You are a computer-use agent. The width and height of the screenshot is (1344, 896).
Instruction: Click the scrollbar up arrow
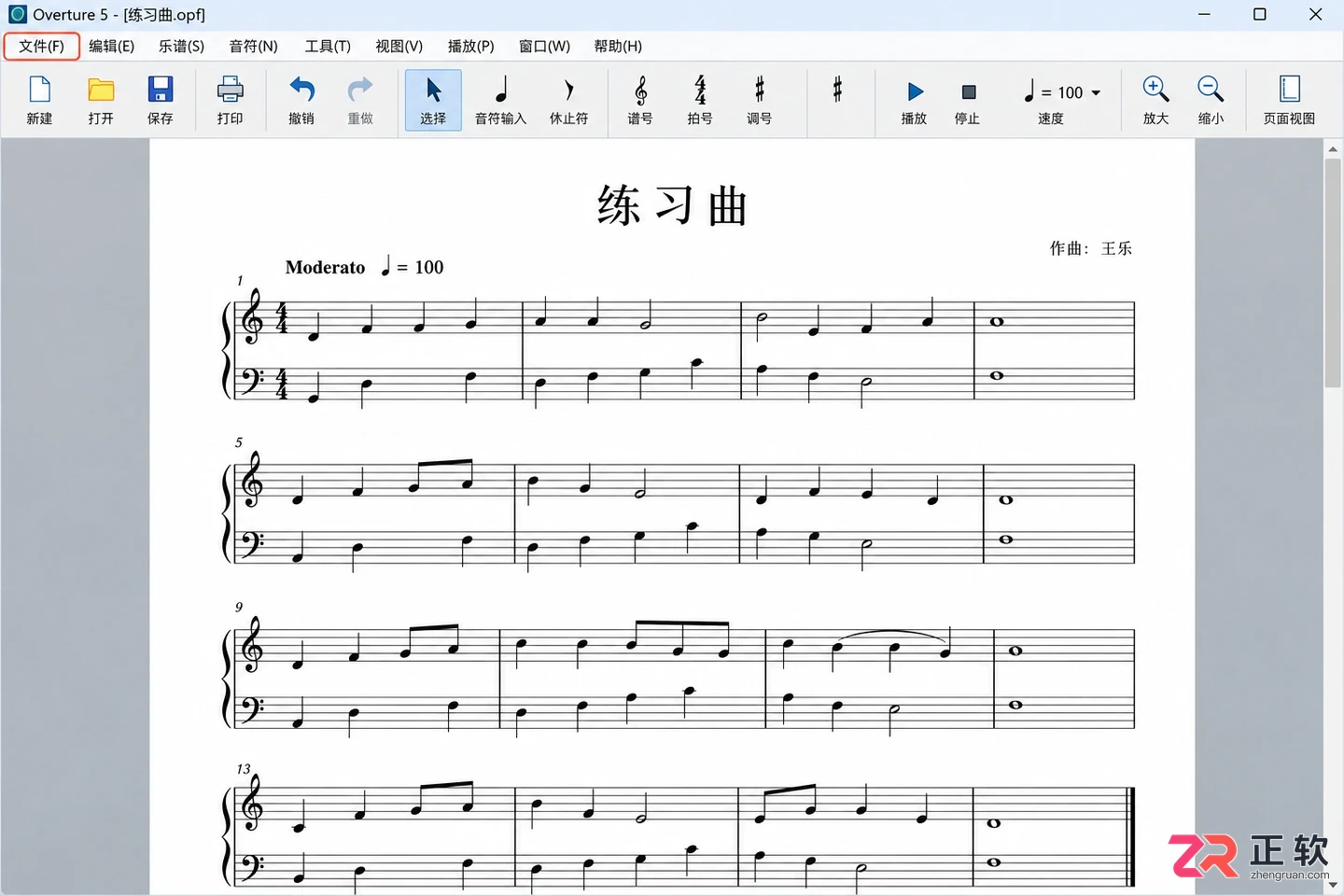1333,148
